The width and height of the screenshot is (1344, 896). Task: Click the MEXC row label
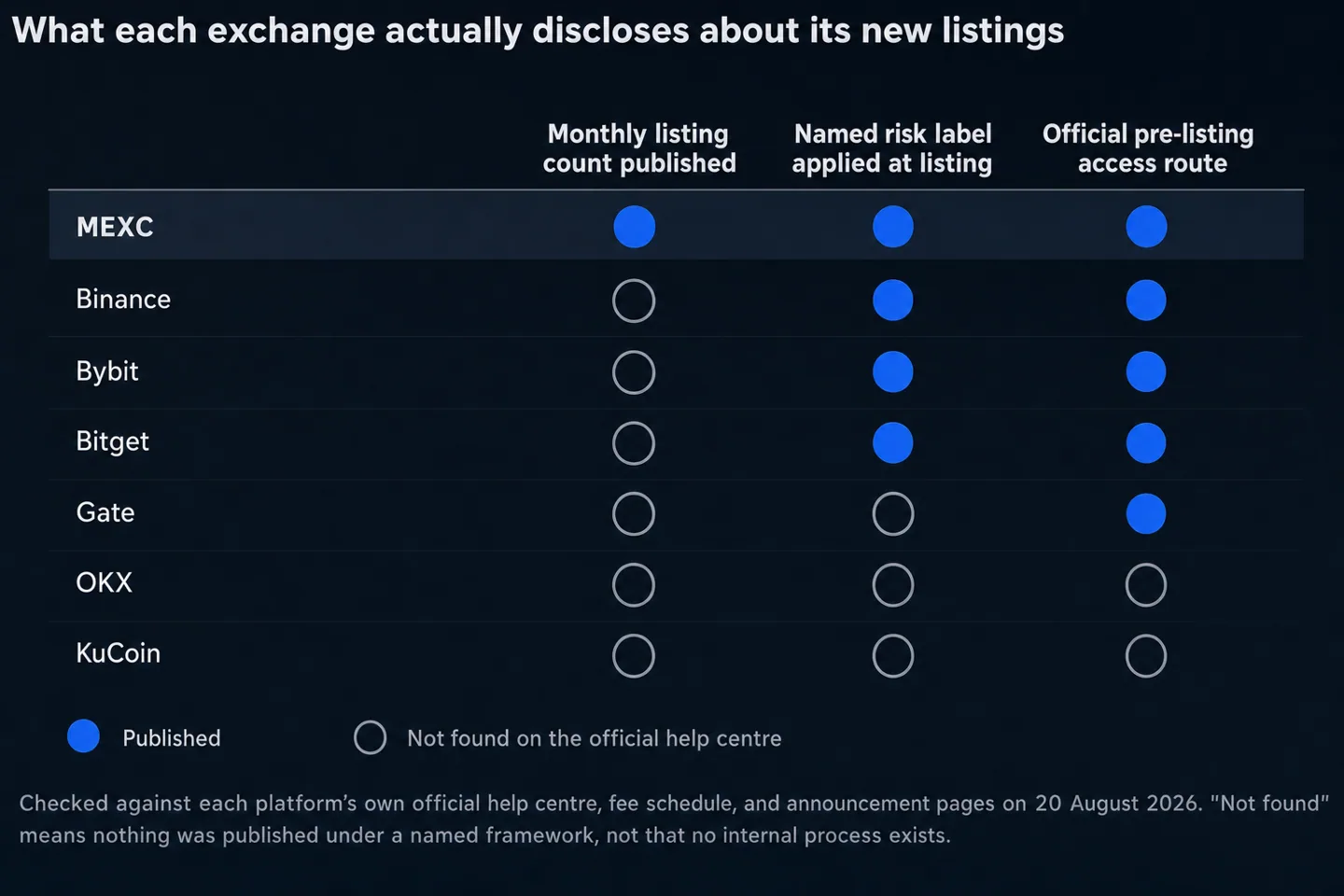[115, 227]
